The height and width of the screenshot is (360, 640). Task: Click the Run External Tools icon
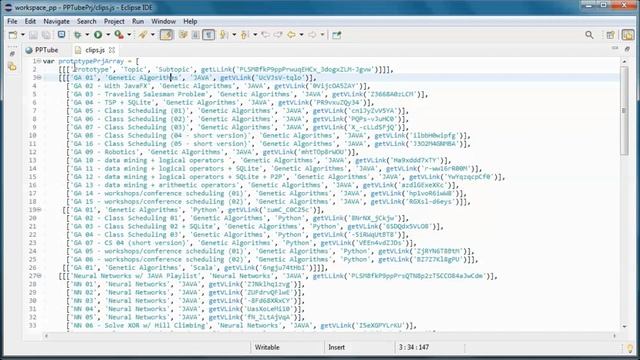(119, 35)
